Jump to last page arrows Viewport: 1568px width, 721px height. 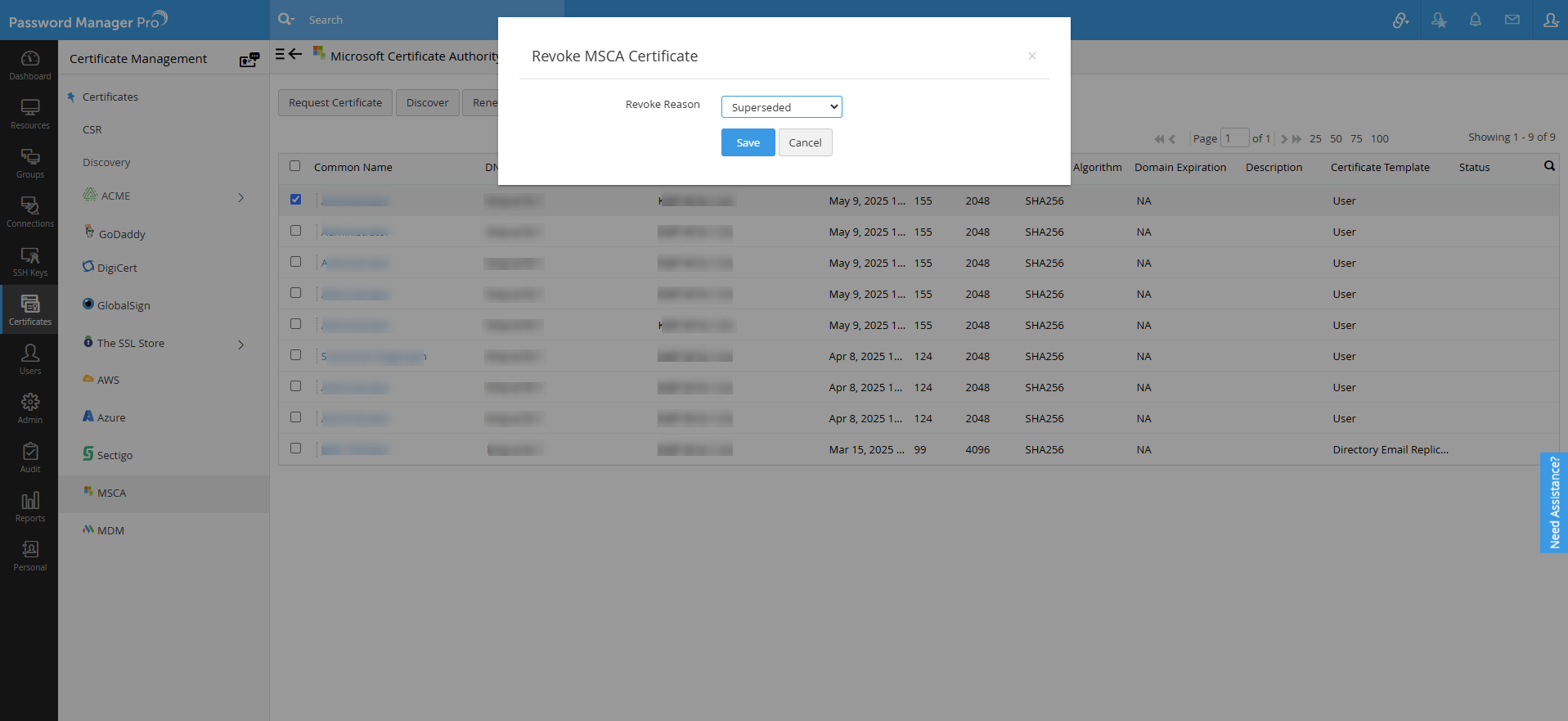(1296, 138)
